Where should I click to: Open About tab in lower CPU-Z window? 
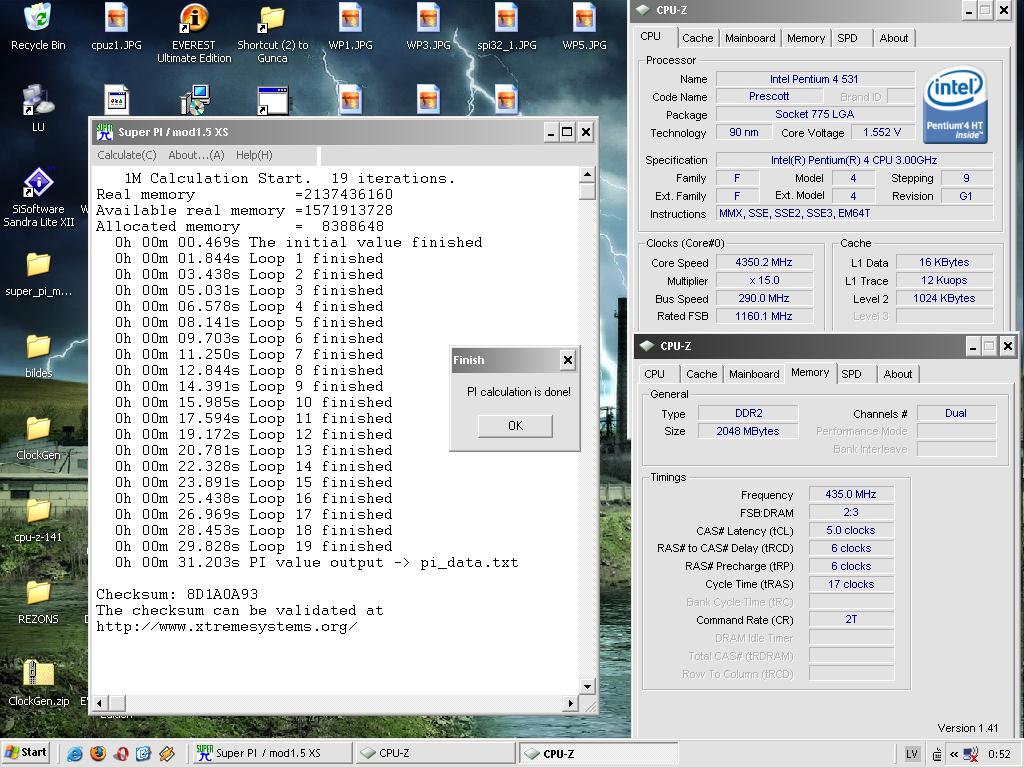click(897, 374)
